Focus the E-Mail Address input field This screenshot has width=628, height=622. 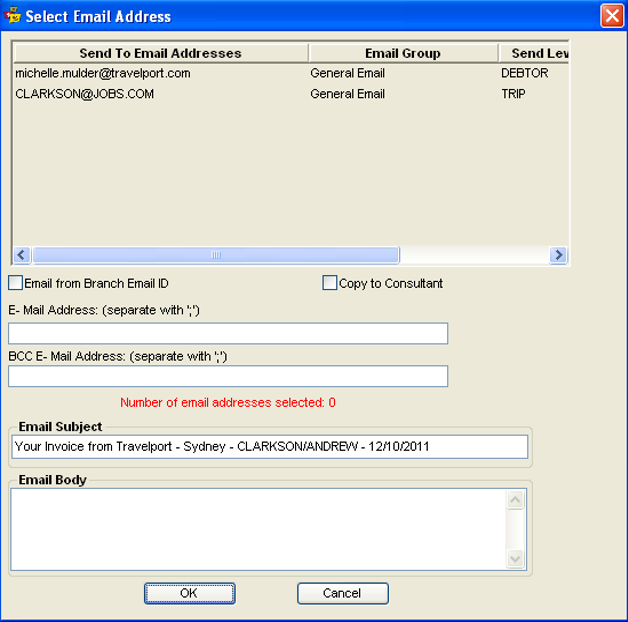click(228, 333)
